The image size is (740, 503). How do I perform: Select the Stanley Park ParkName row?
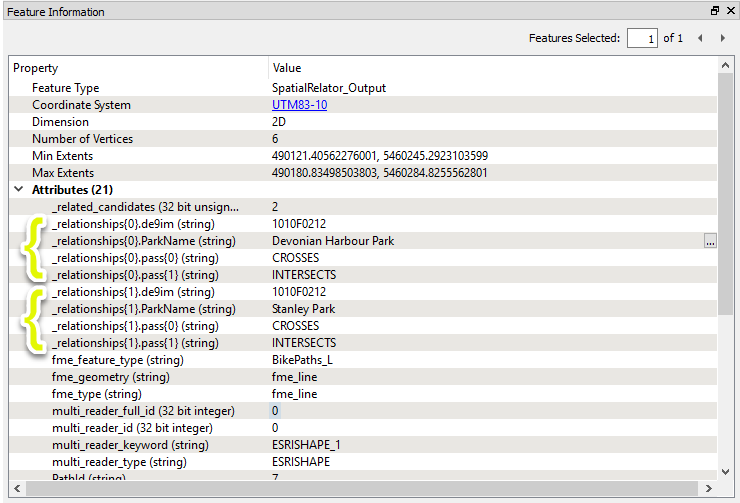pyautogui.click(x=142, y=309)
